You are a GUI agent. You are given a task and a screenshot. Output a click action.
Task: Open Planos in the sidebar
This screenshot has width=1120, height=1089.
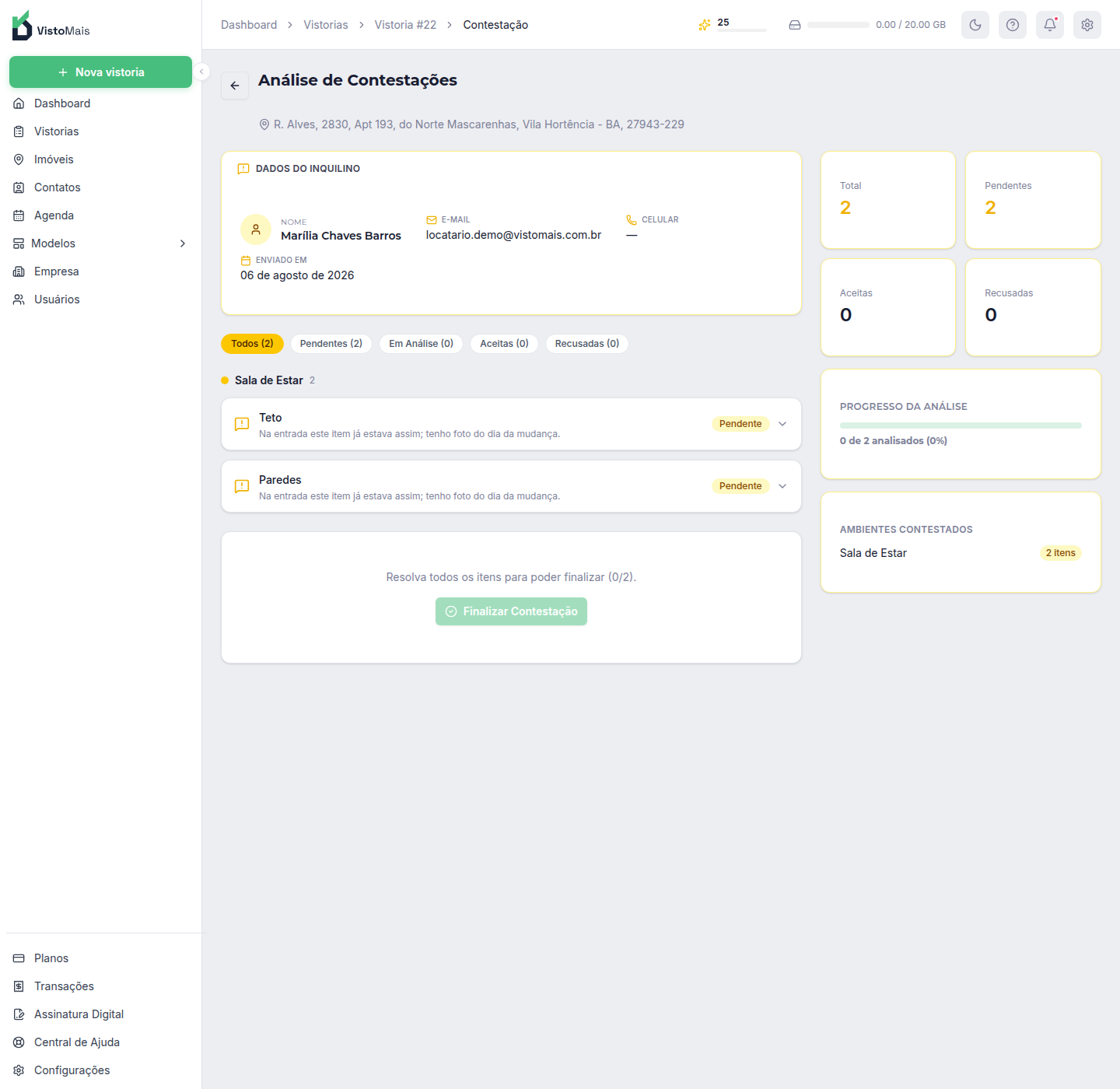tap(100, 958)
